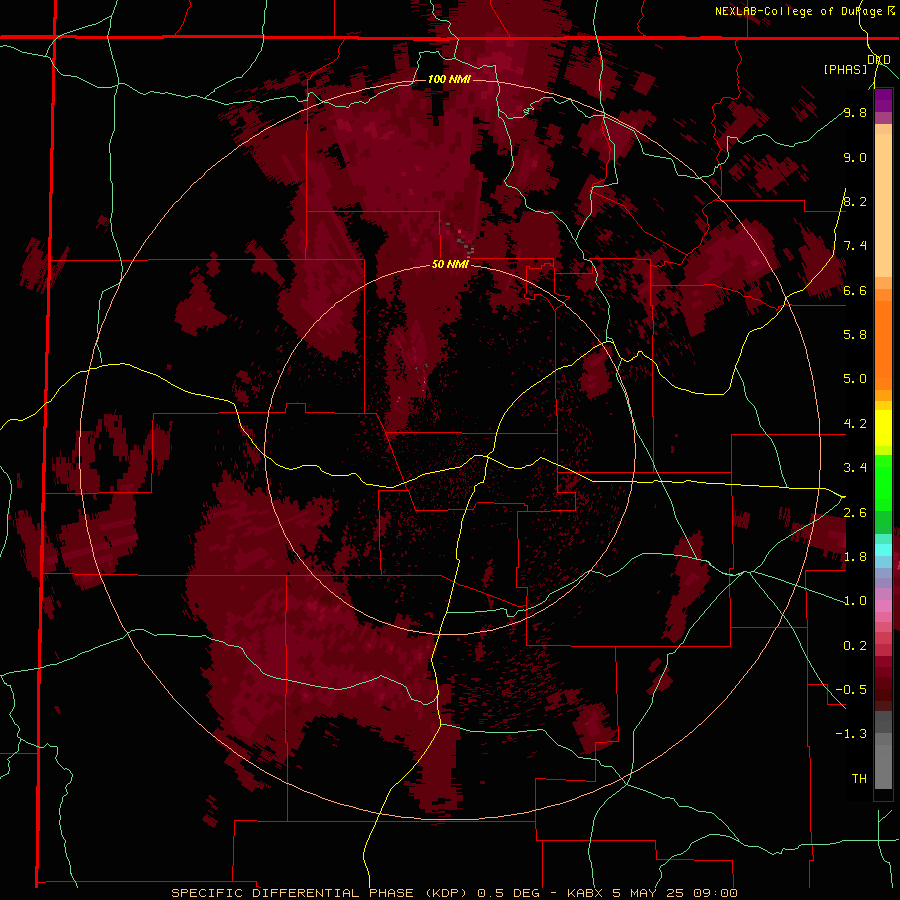Click the 6.6 scale value
900x900 pixels.
pos(855,290)
